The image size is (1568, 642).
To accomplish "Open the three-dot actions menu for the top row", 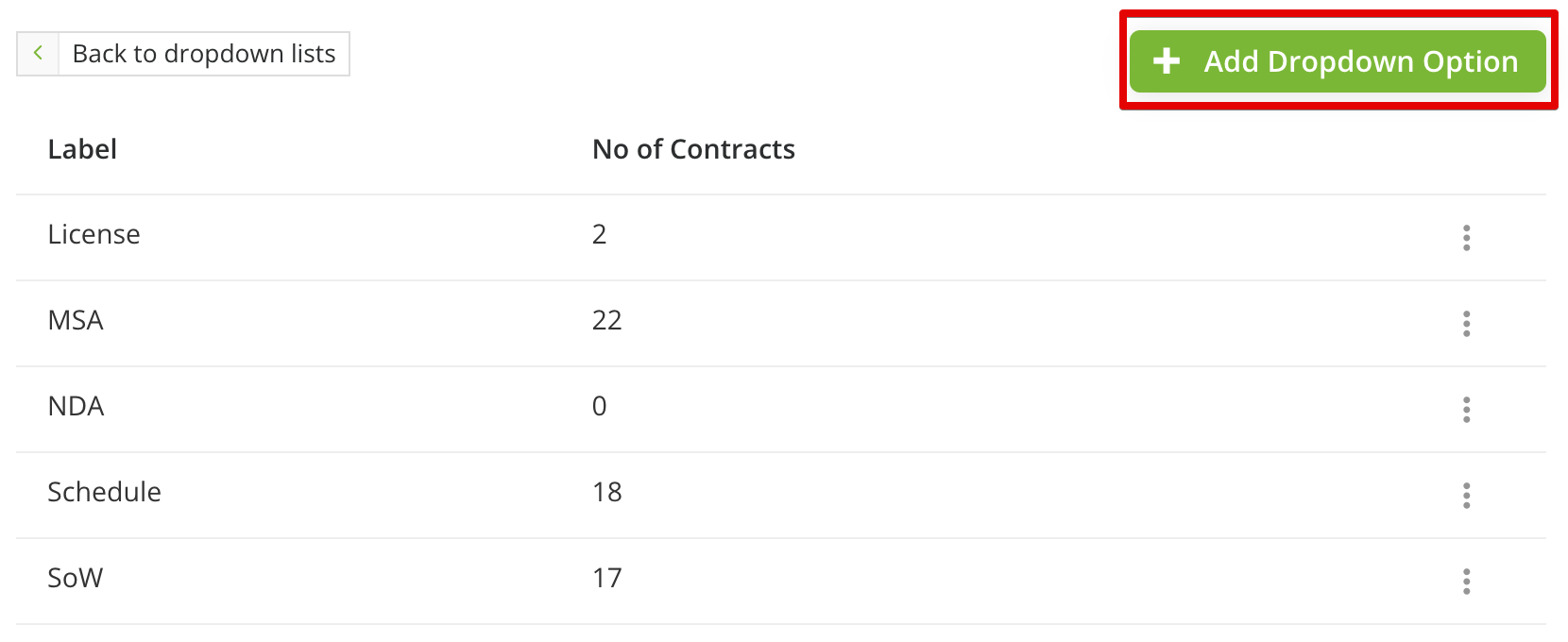I will (x=1467, y=238).
